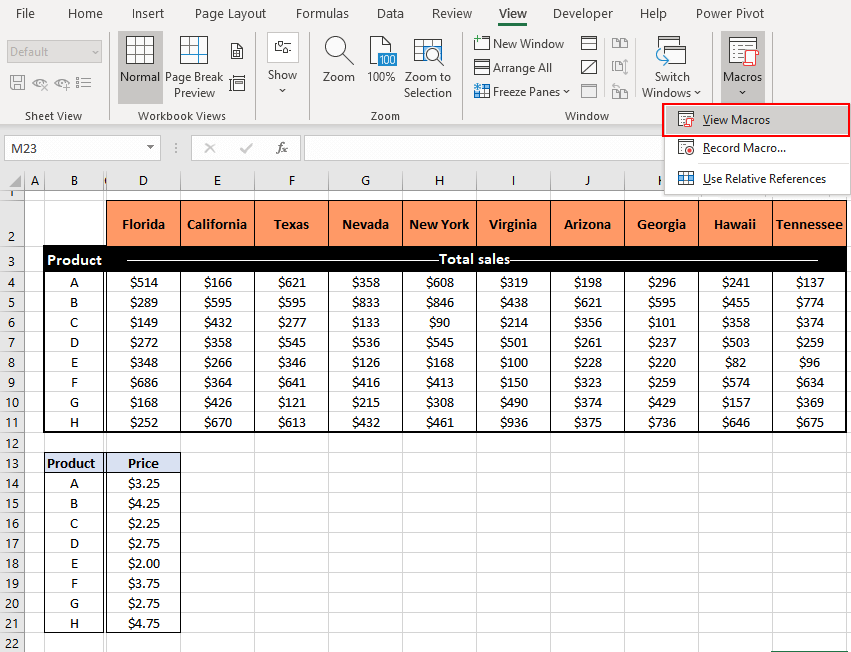The image size is (851, 652).
Task: Select Normal workbook view
Action: 140,66
